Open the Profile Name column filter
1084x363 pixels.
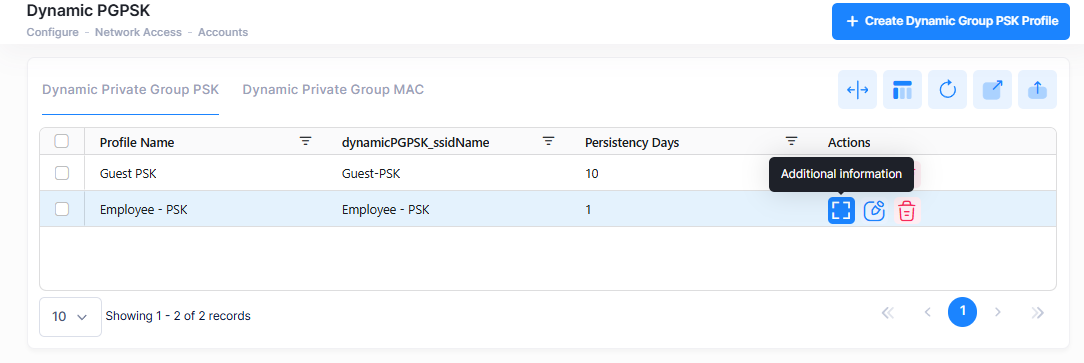tap(305, 141)
